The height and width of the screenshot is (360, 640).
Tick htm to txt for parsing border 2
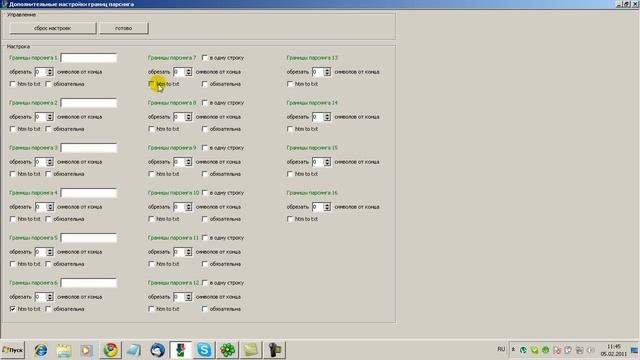[x=13, y=129]
